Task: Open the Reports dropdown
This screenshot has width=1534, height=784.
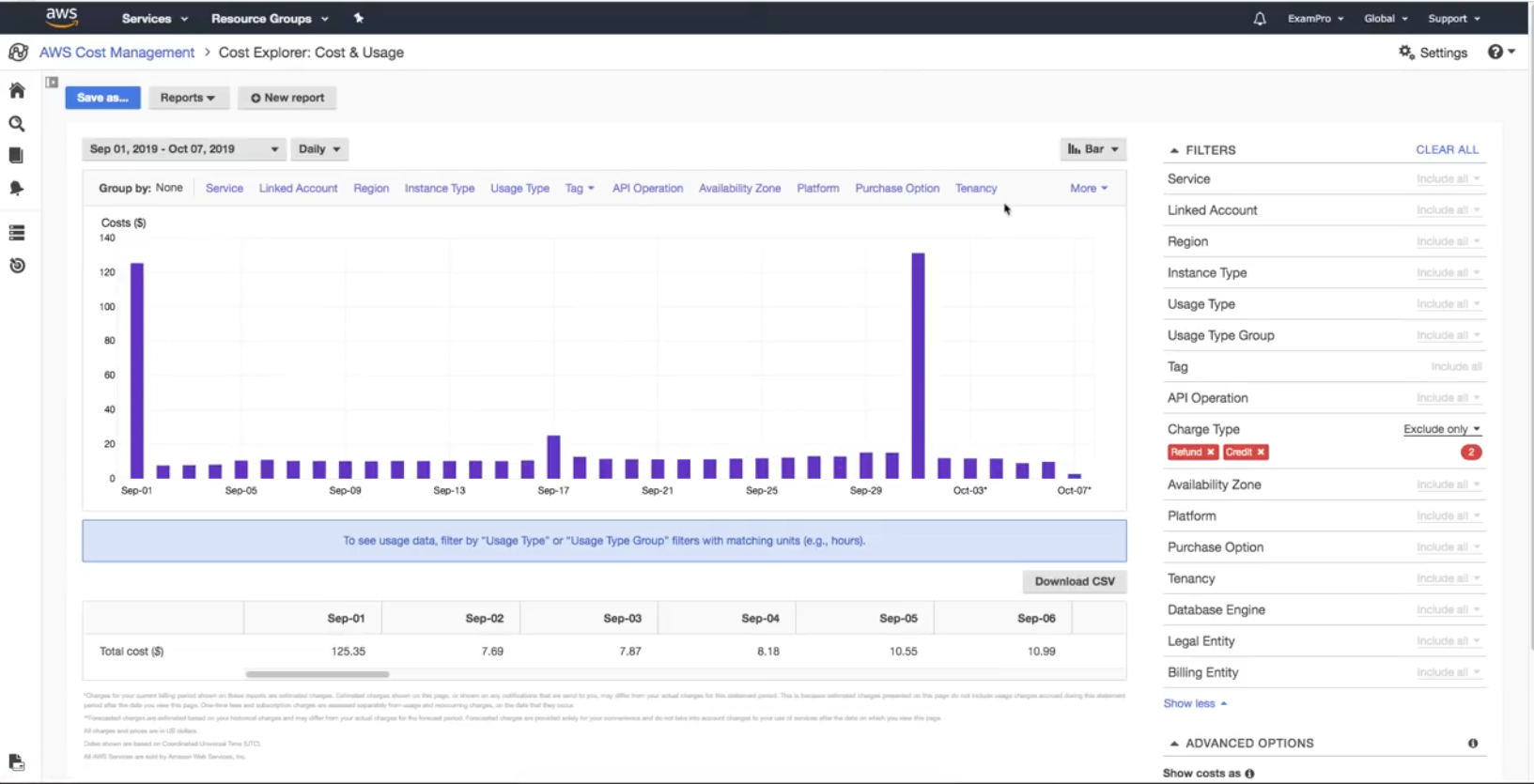Action: pos(188,98)
